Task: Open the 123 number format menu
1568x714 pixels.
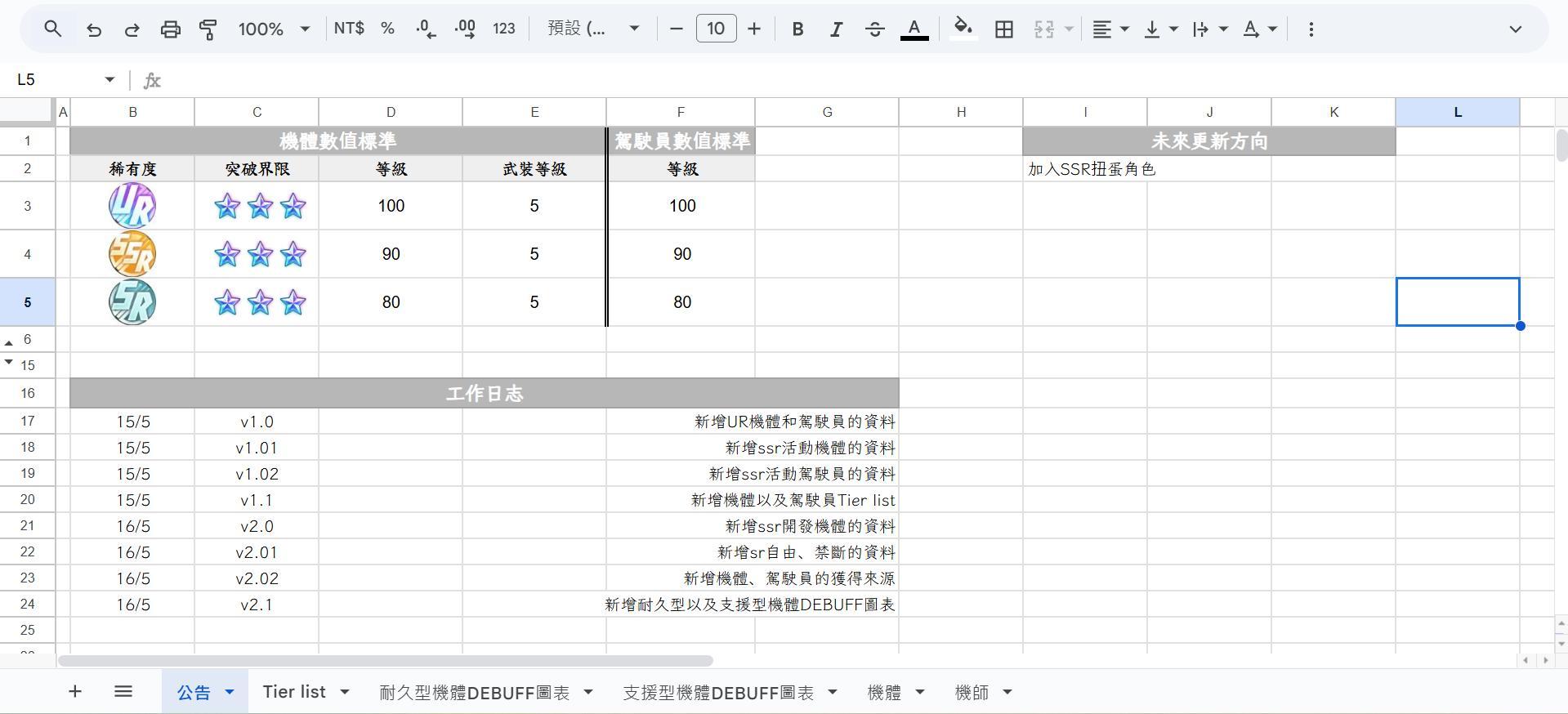Action: click(504, 29)
